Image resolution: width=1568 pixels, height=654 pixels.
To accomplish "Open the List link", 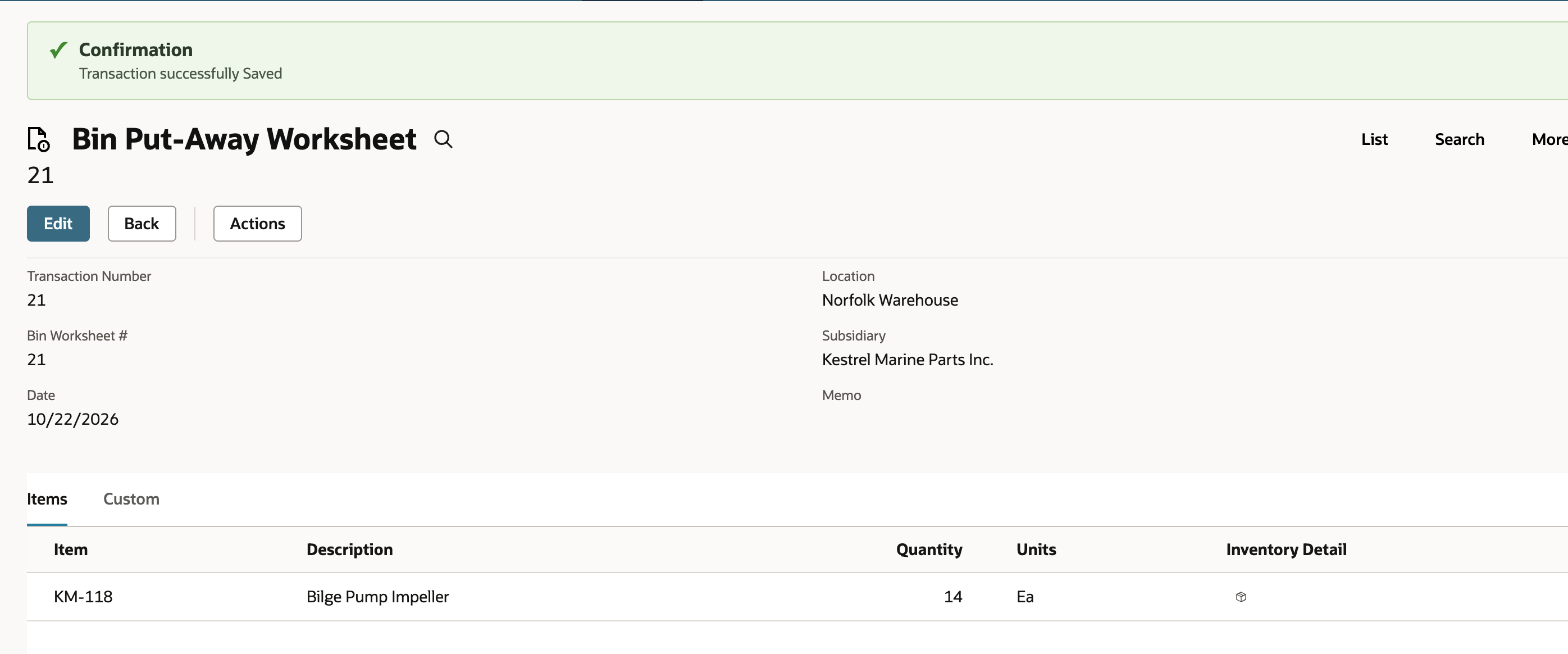I will pyautogui.click(x=1374, y=139).
